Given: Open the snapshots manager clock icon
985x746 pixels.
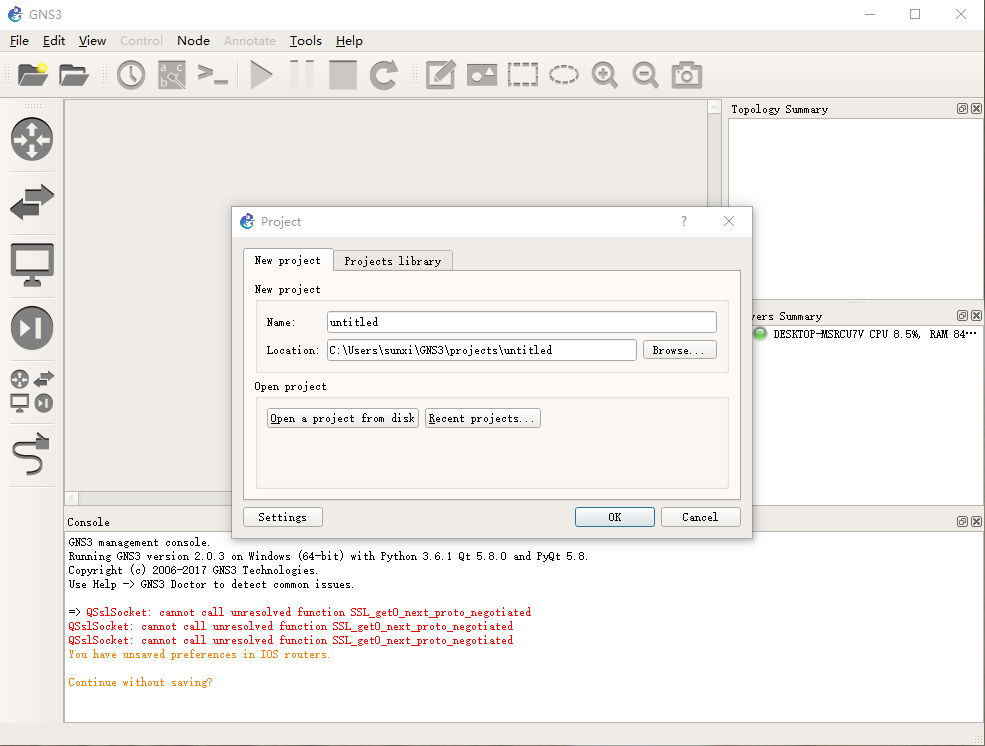Looking at the screenshot, I should click(x=131, y=75).
